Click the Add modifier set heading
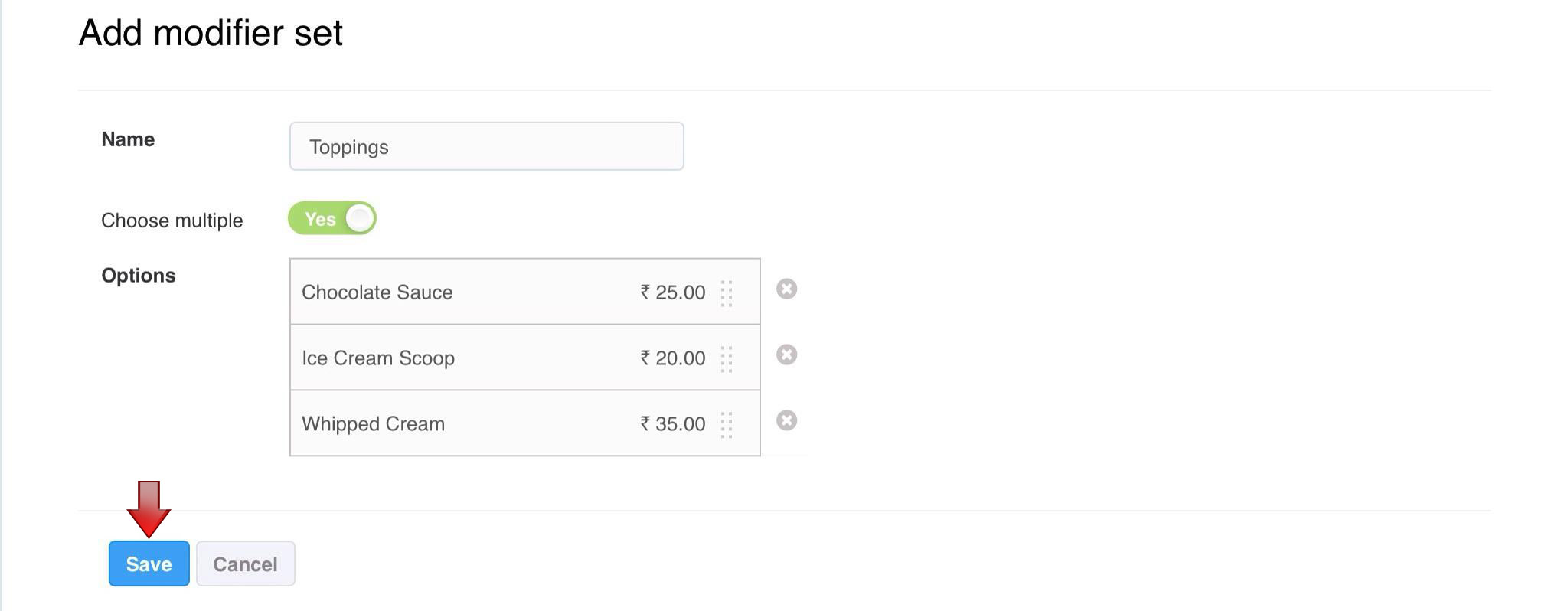The height and width of the screenshot is (611, 1568). [x=211, y=33]
